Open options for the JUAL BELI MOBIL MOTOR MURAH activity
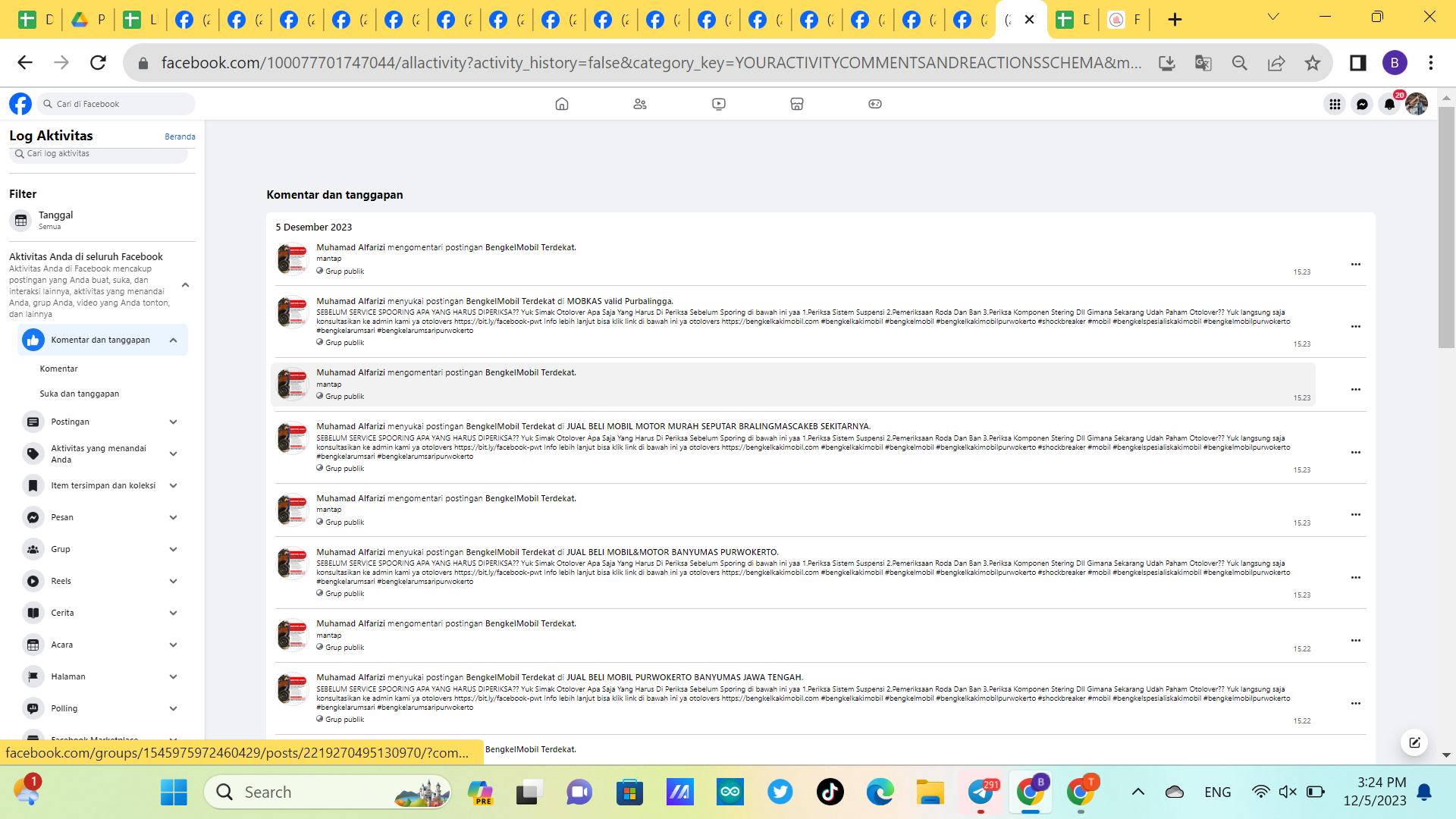Screen dimensions: 1456x819 pos(1356,453)
